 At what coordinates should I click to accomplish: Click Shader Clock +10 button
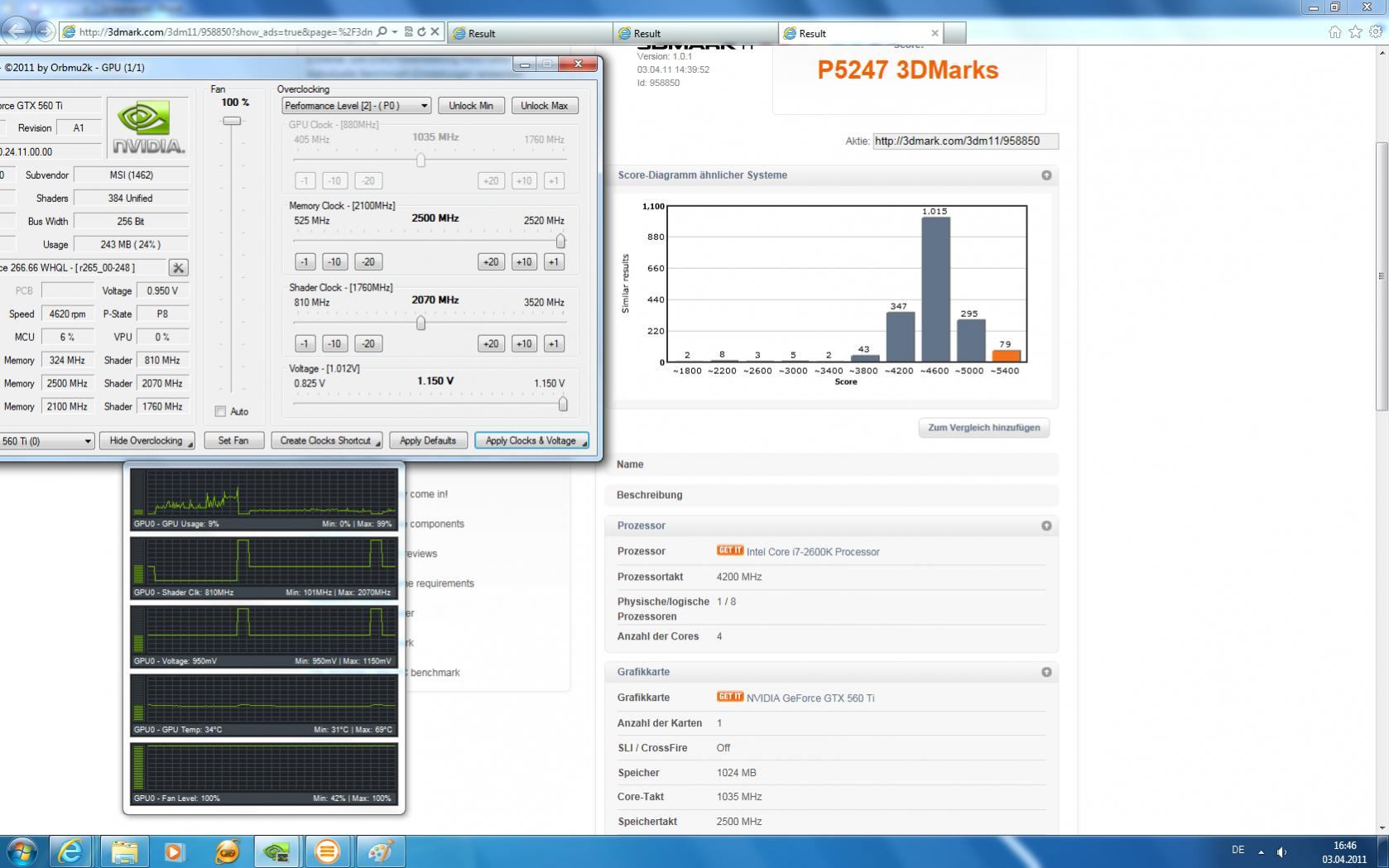(524, 344)
